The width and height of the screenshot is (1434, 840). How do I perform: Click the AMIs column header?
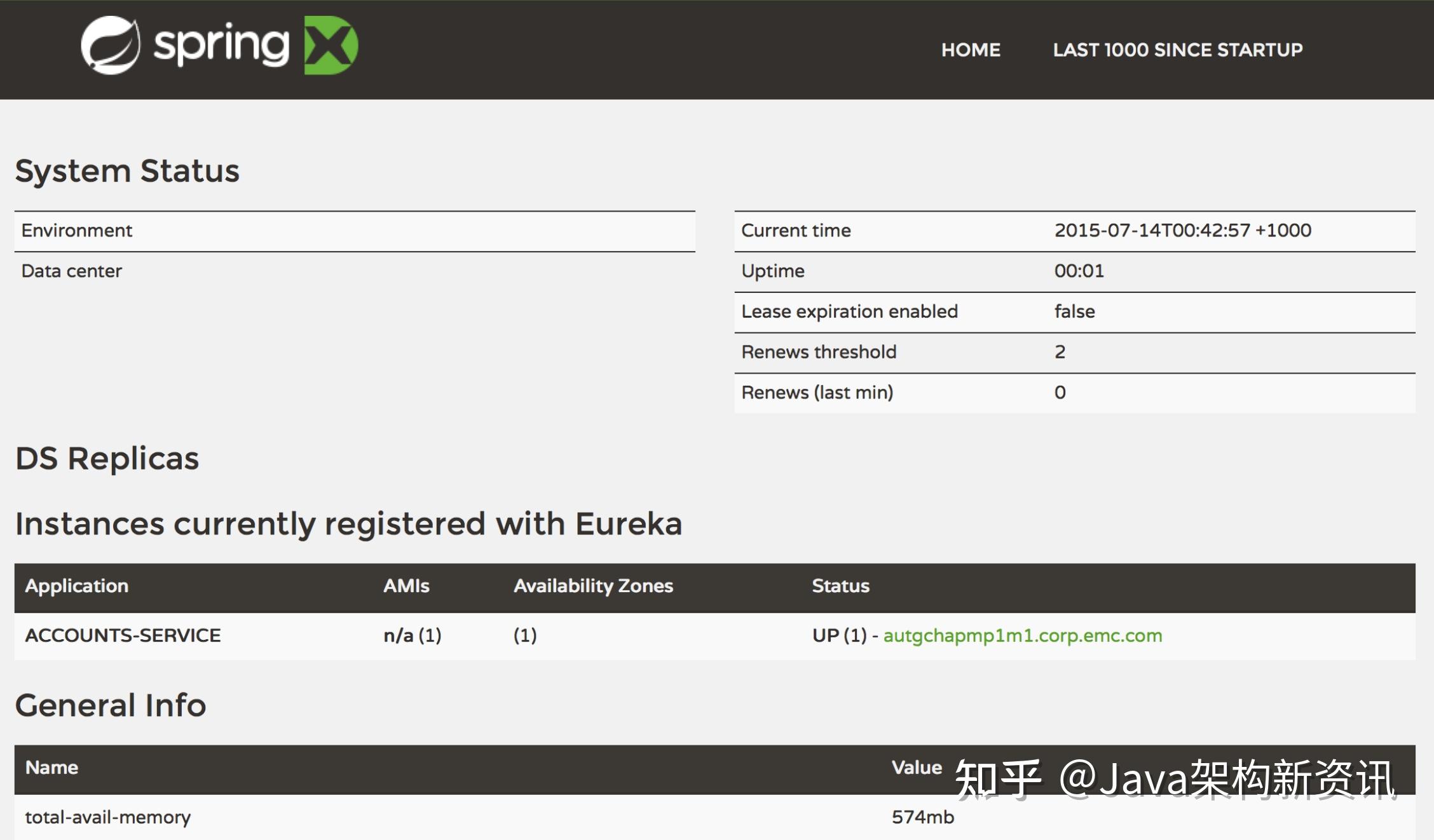(x=406, y=586)
